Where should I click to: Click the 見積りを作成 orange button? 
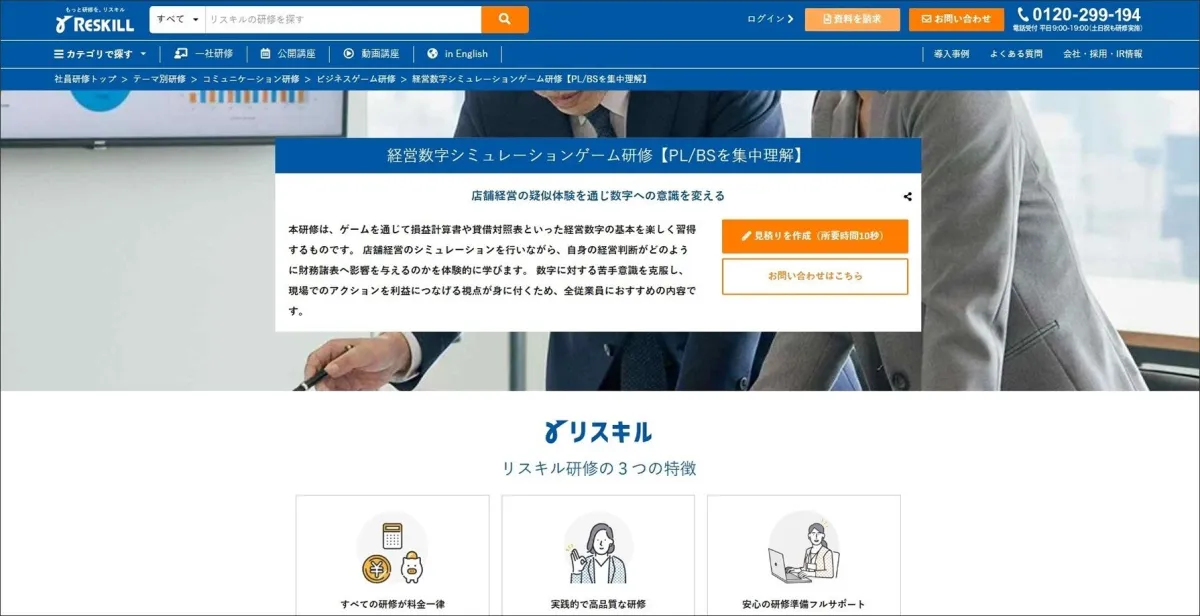[x=815, y=236]
